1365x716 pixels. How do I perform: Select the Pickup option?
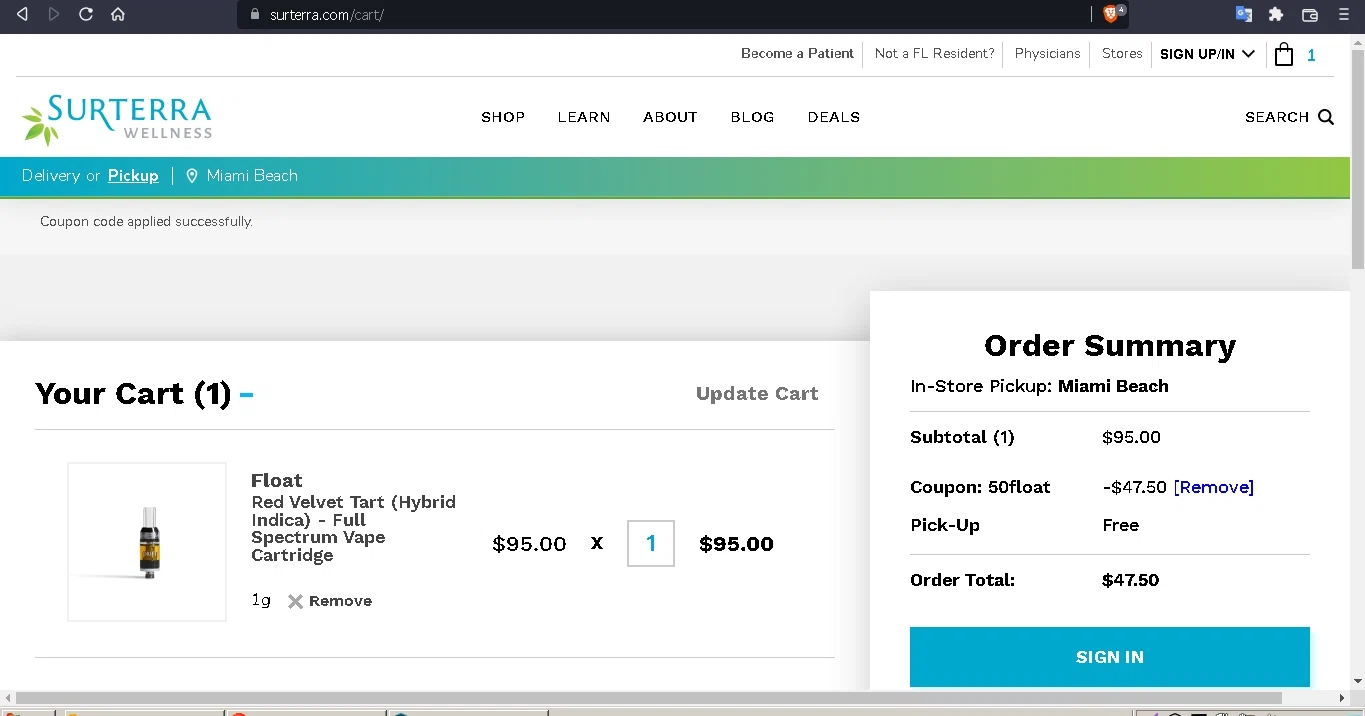coord(133,176)
